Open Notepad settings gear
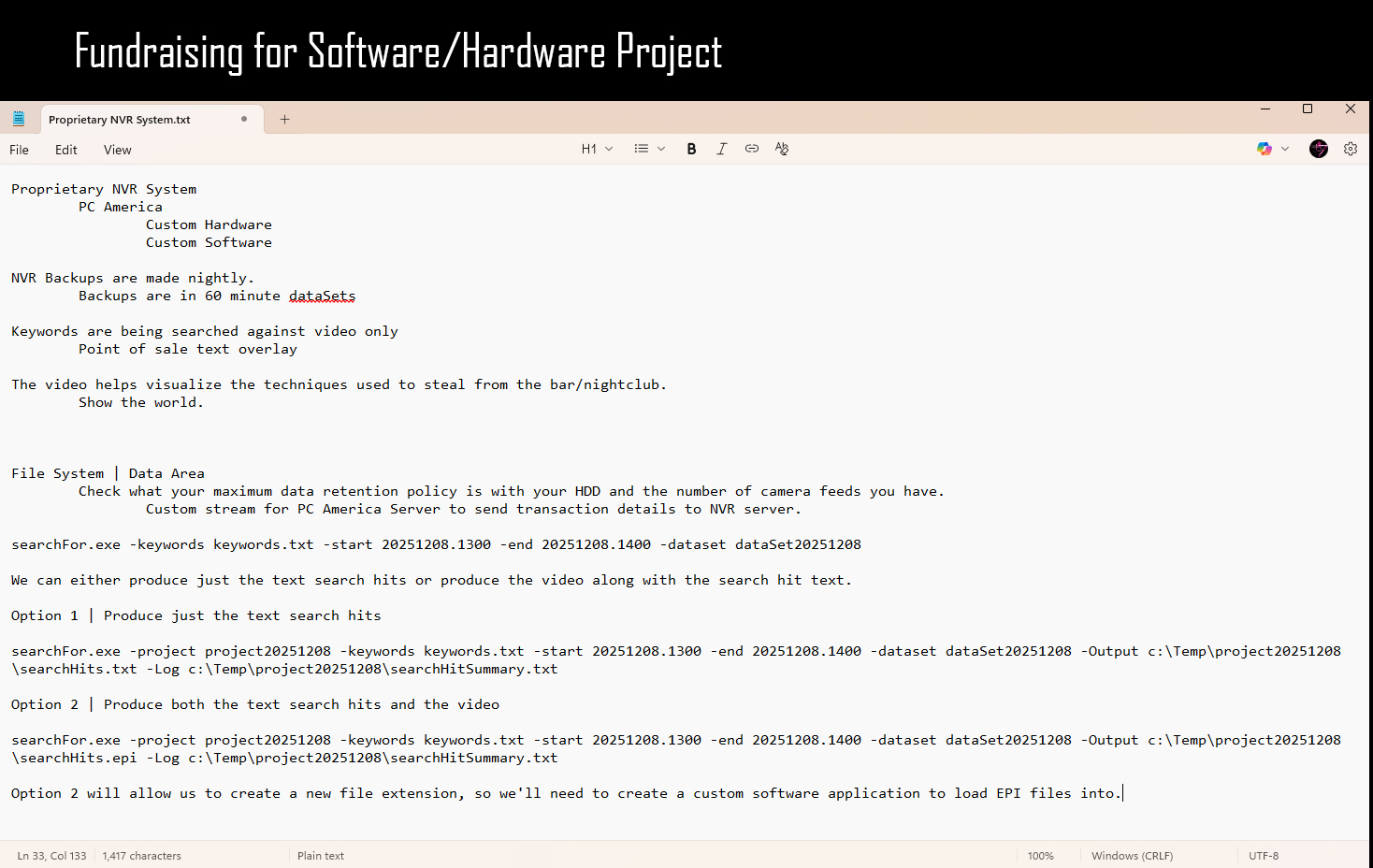The image size is (1373, 868). pyautogui.click(x=1350, y=149)
